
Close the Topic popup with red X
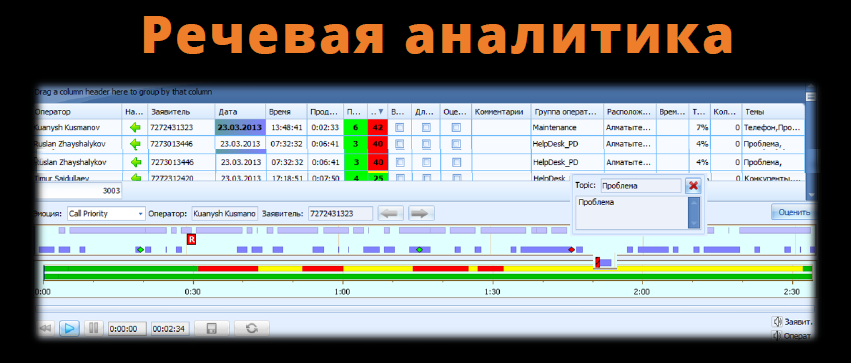[x=693, y=186]
